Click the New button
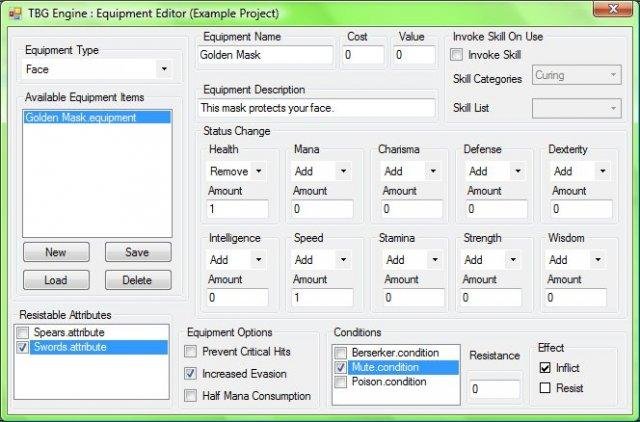This screenshot has width=640, height=422. click(x=56, y=252)
